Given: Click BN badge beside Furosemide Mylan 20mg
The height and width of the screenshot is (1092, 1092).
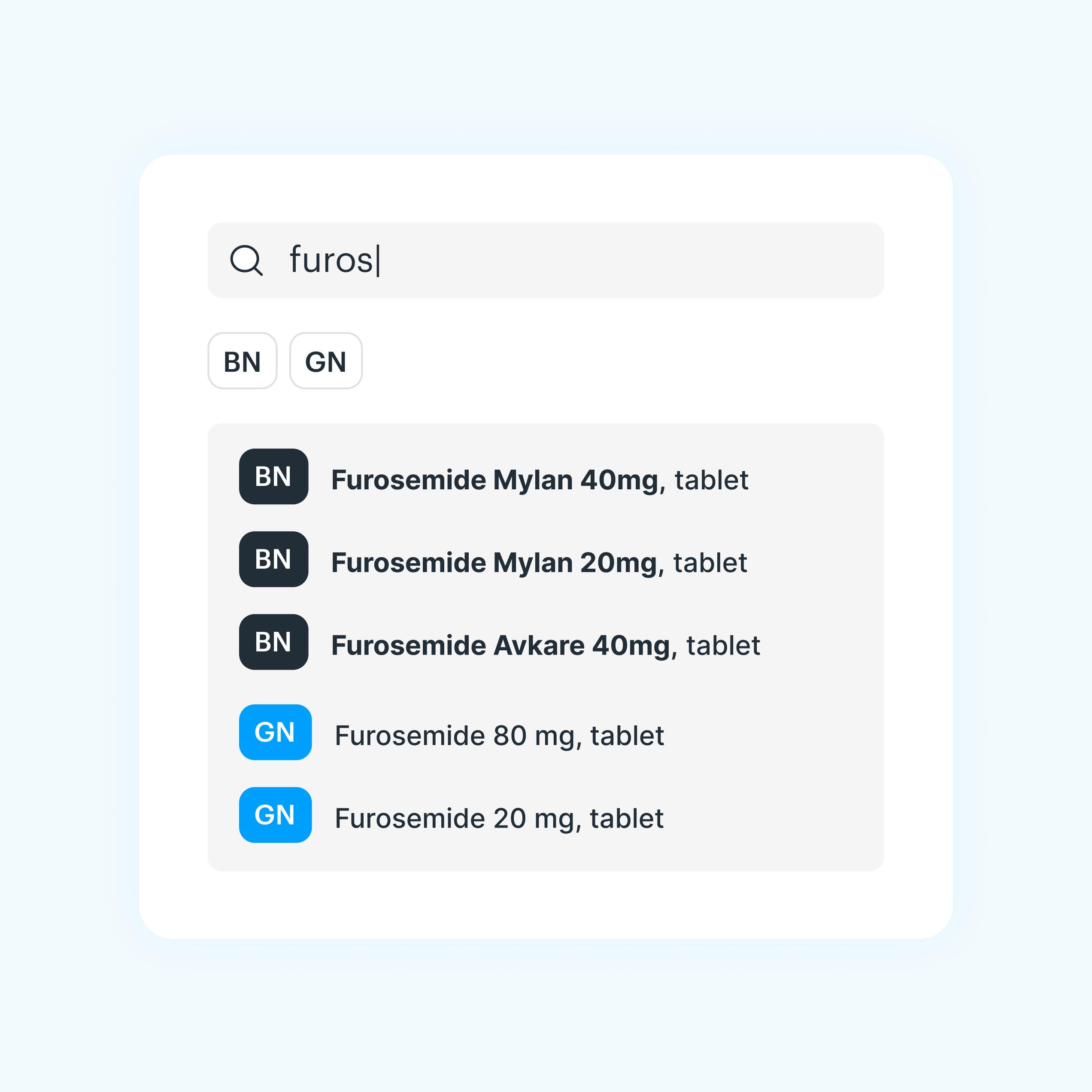Looking at the screenshot, I should (273, 559).
